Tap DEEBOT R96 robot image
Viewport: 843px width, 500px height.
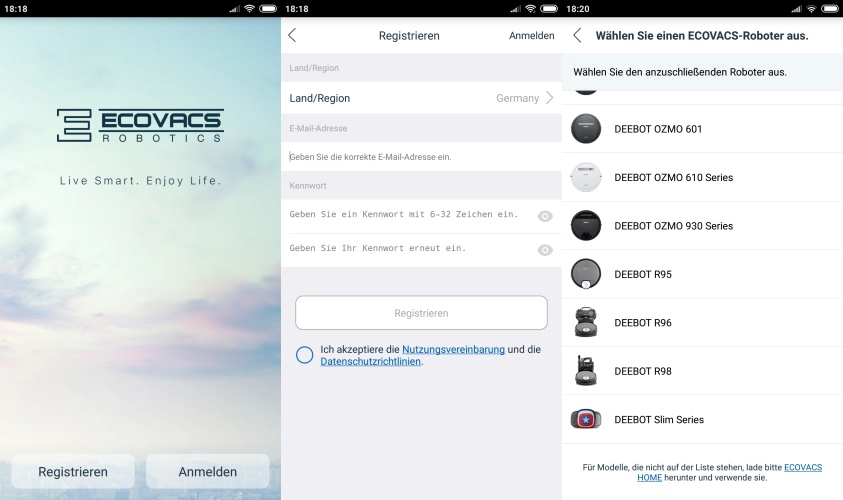pos(585,323)
